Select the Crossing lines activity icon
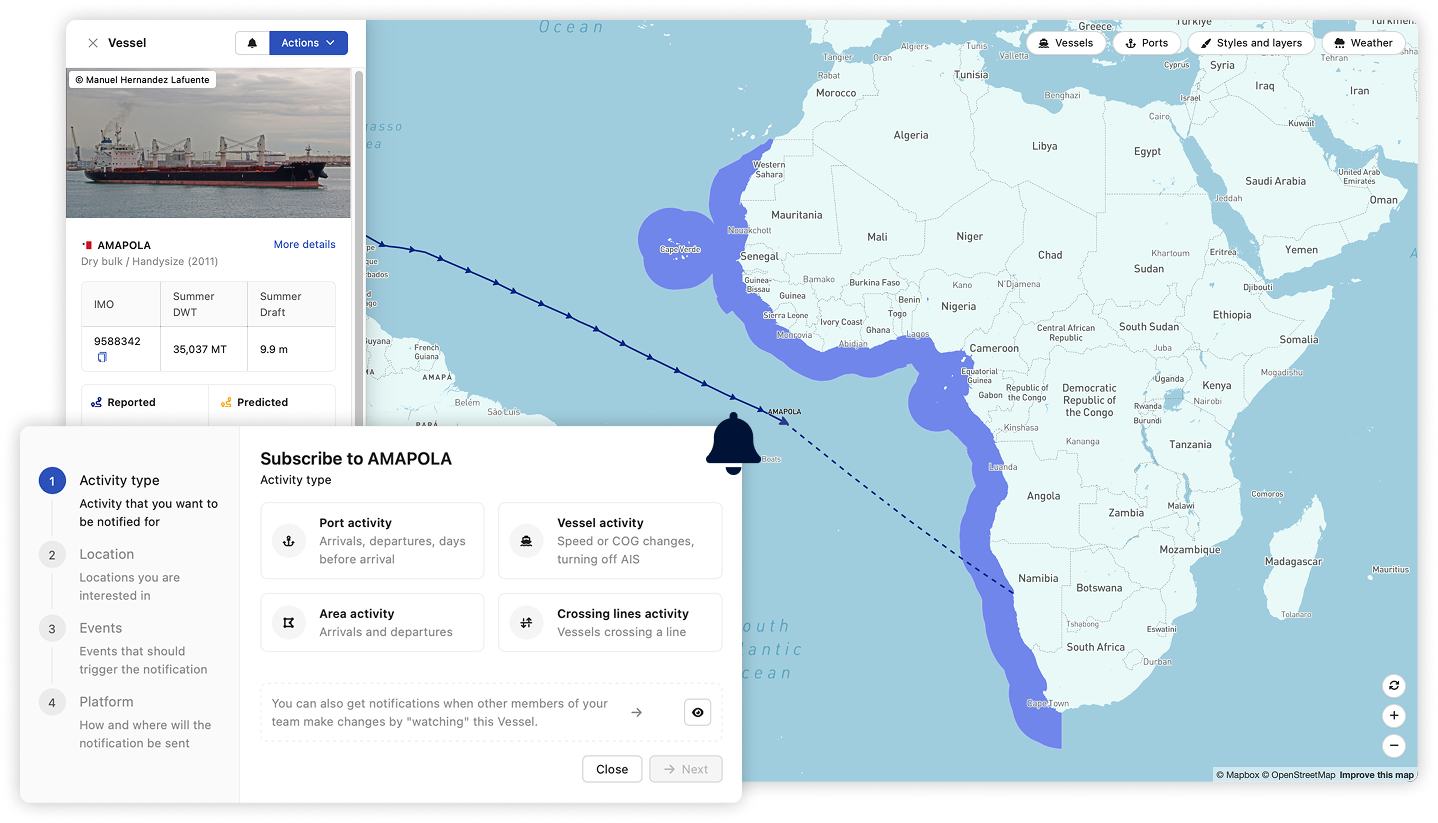 [x=526, y=621]
